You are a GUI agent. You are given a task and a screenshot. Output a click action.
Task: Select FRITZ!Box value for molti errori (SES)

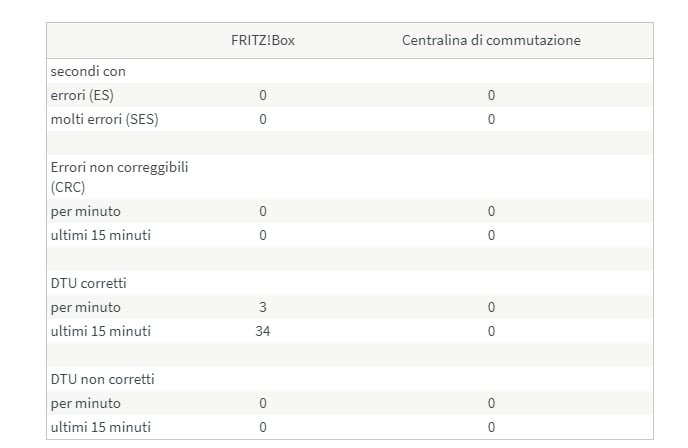[263, 120]
